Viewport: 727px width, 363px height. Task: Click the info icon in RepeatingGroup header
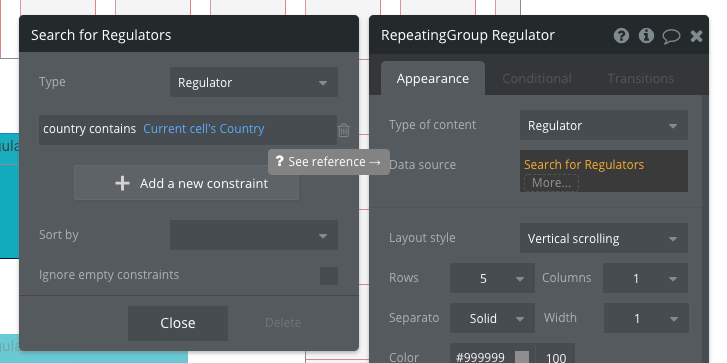tap(646, 36)
